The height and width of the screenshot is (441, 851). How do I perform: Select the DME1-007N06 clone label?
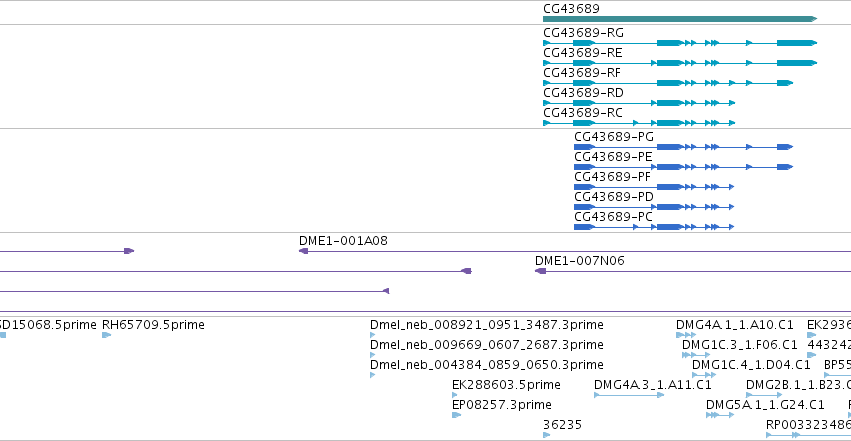[x=580, y=261]
